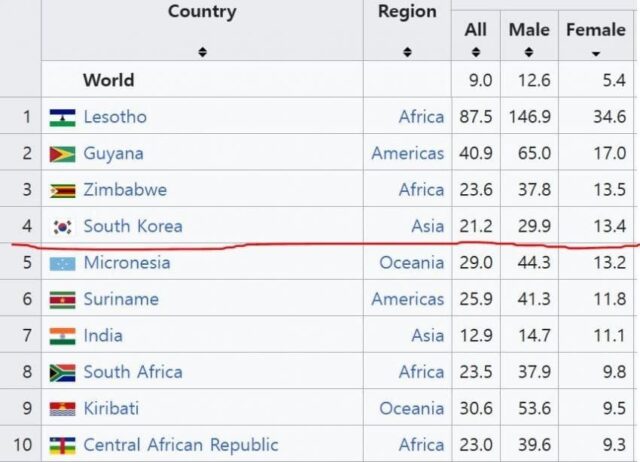Open the Lesotho country link
The image size is (640, 462).
(115, 117)
